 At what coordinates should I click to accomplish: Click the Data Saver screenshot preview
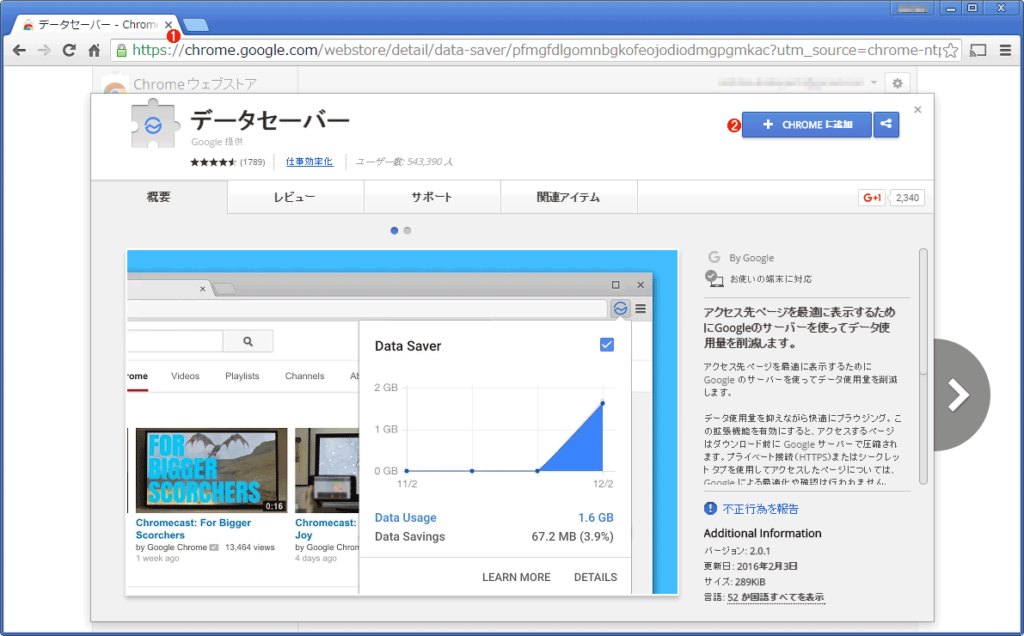402,422
